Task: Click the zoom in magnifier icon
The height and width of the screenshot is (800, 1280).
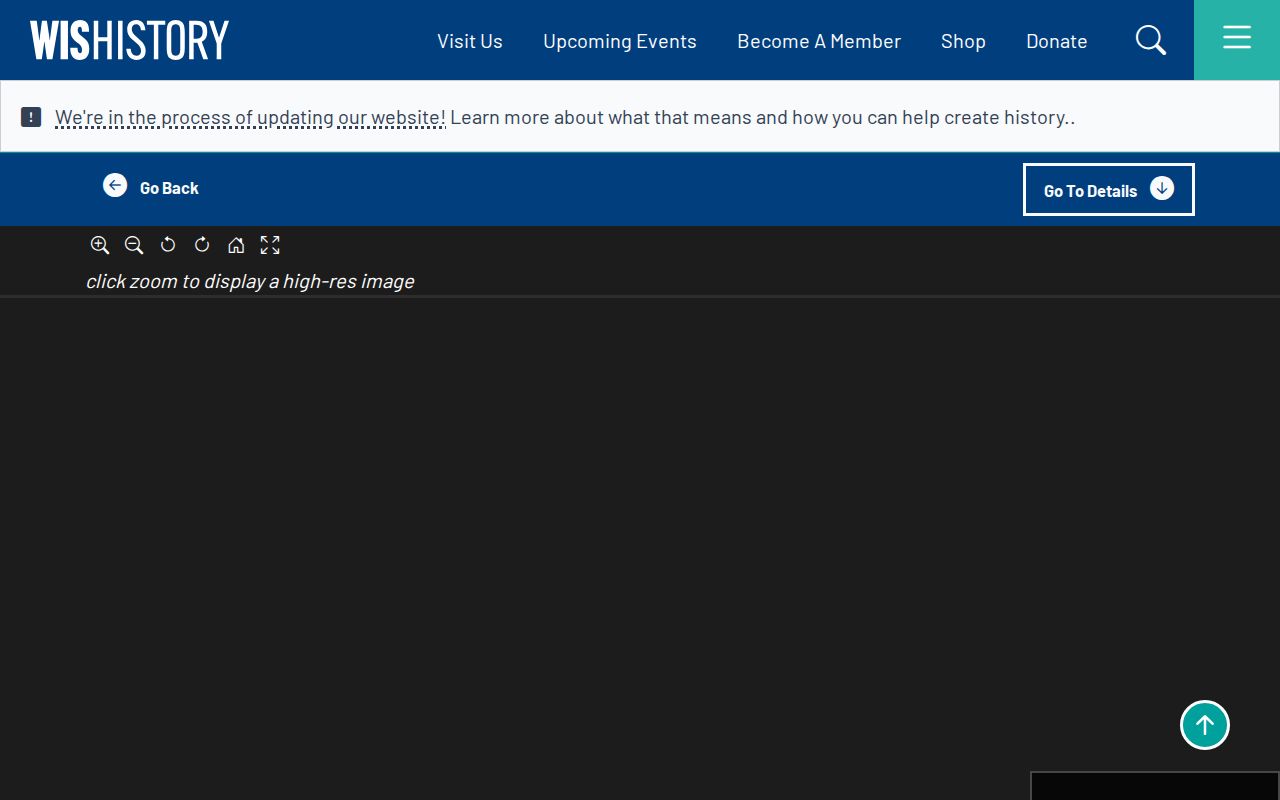Action: pyautogui.click(x=100, y=245)
